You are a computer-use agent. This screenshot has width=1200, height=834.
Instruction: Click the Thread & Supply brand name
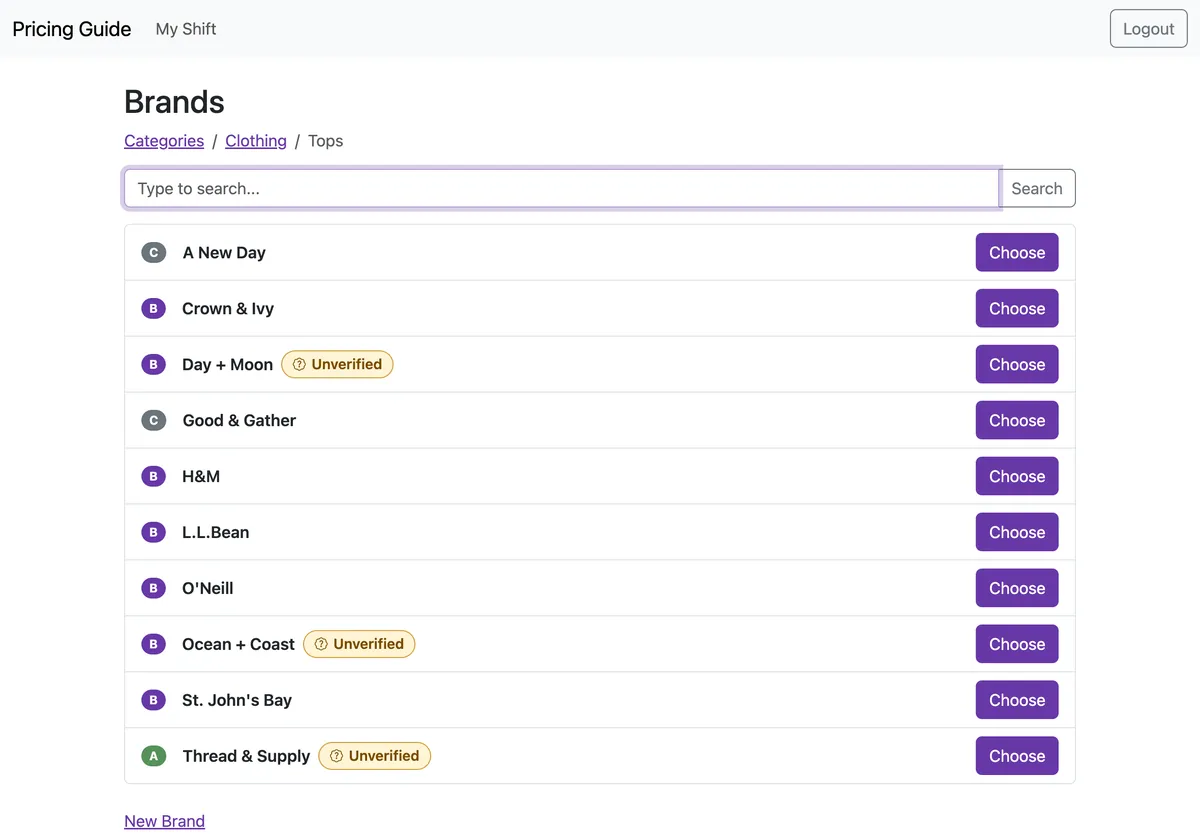(x=246, y=757)
